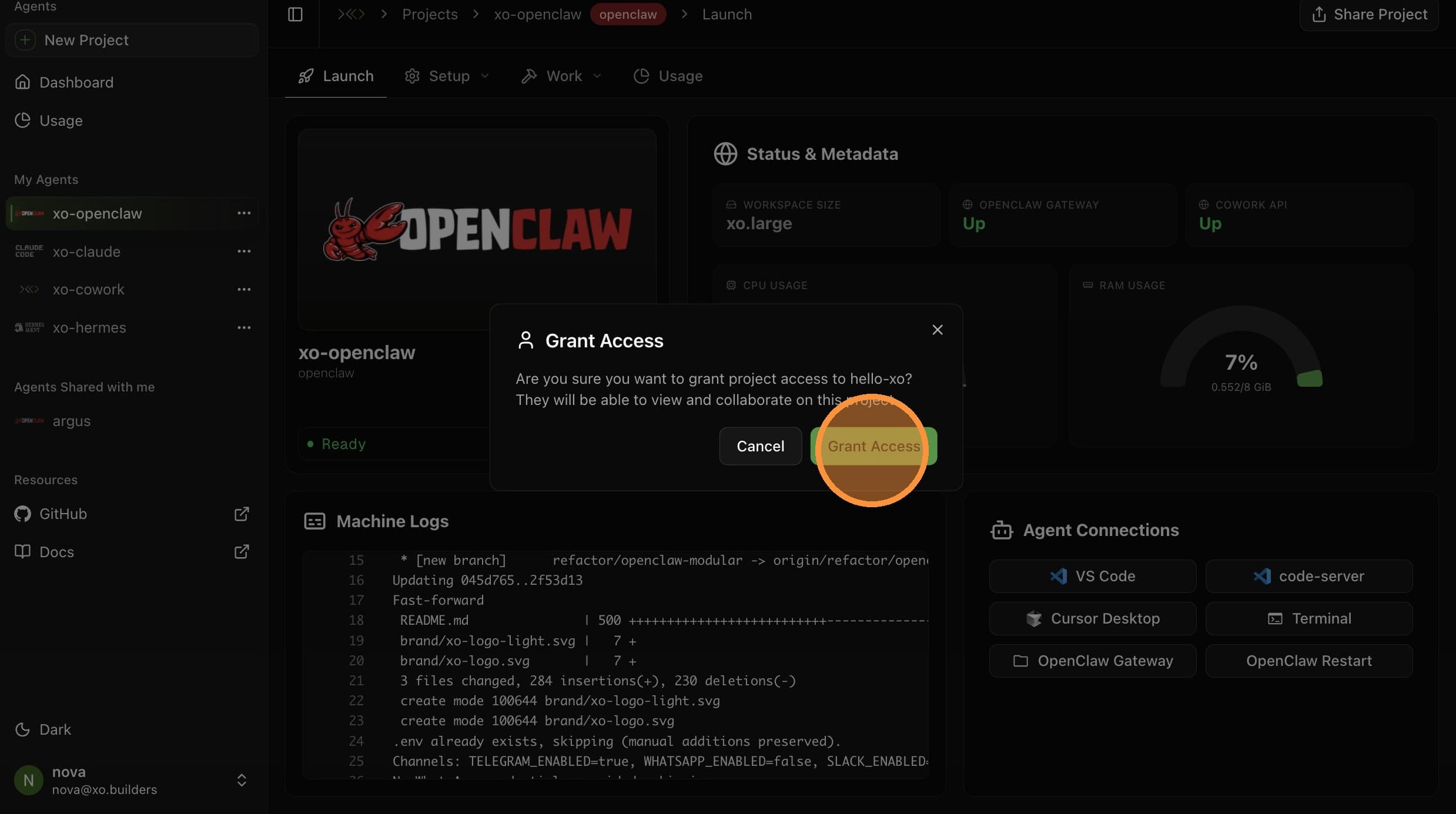Open options menu for xo-hermes agent

point(244,327)
